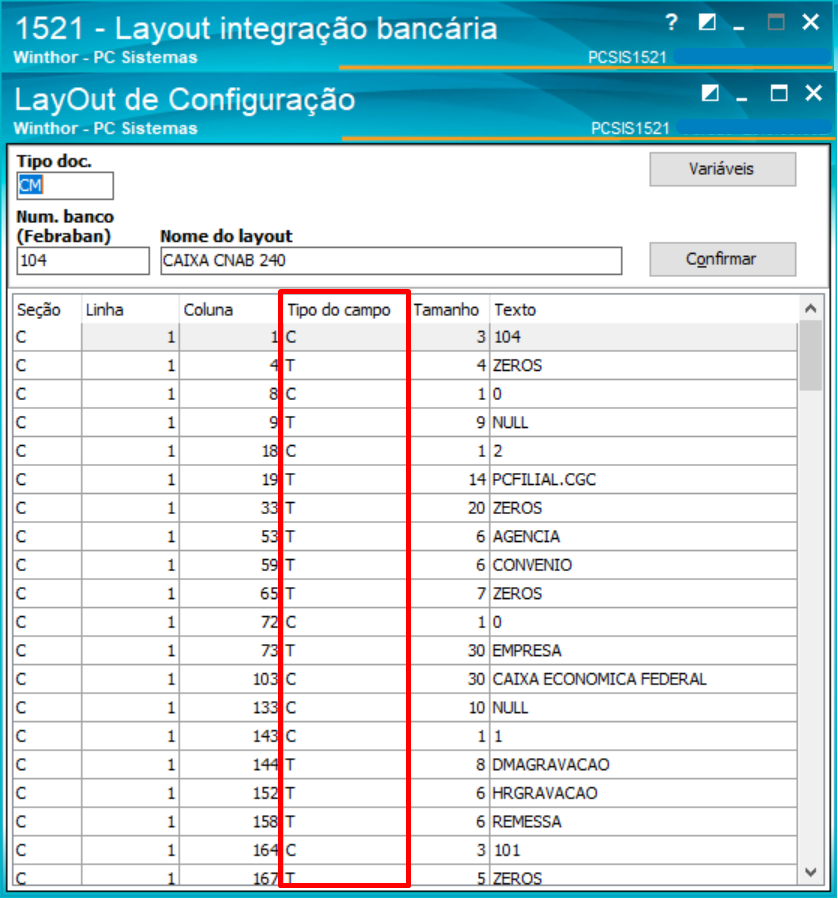Click the vertical scrollbar thumb

click(810, 356)
